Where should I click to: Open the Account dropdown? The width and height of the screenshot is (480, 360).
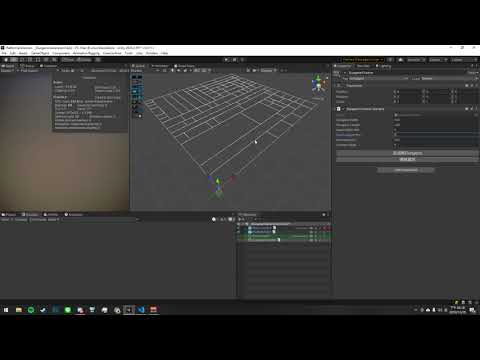click(x=415, y=60)
